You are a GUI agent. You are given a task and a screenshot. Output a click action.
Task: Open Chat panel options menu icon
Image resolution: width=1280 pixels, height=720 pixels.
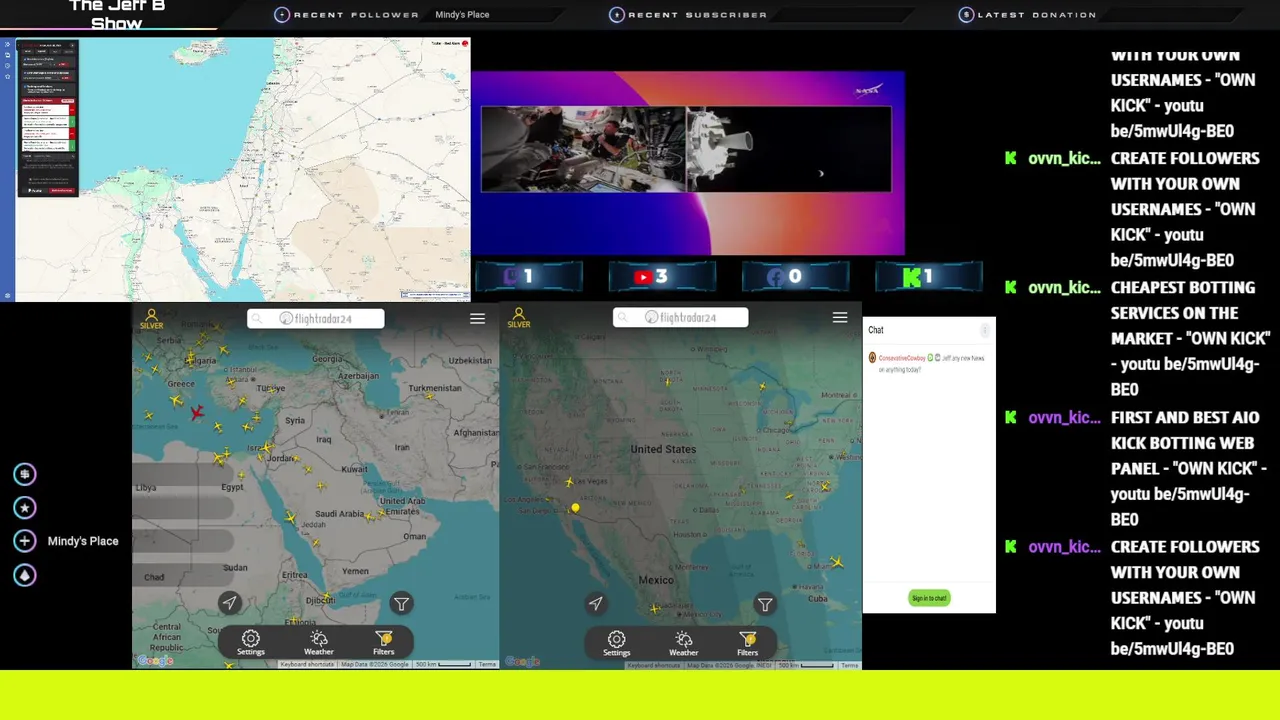click(x=985, y=330)
